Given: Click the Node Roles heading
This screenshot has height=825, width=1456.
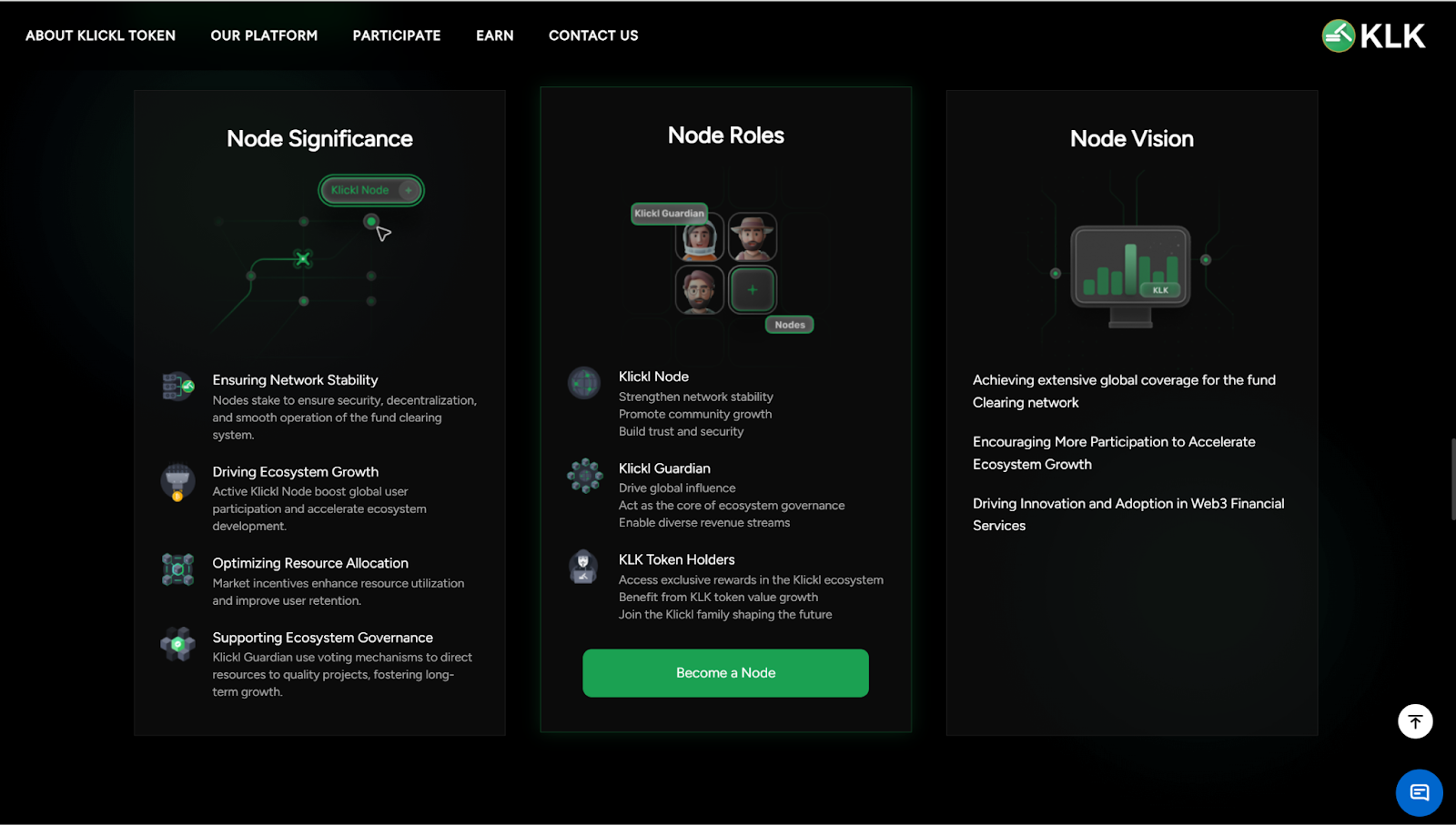Looking at the screenshot, I should tap(726, 136).
